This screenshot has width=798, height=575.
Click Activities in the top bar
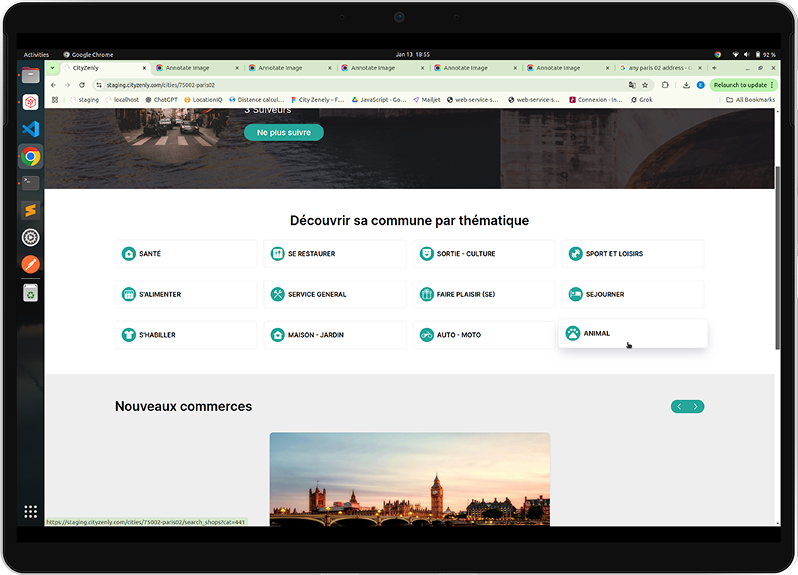[36, 54]
